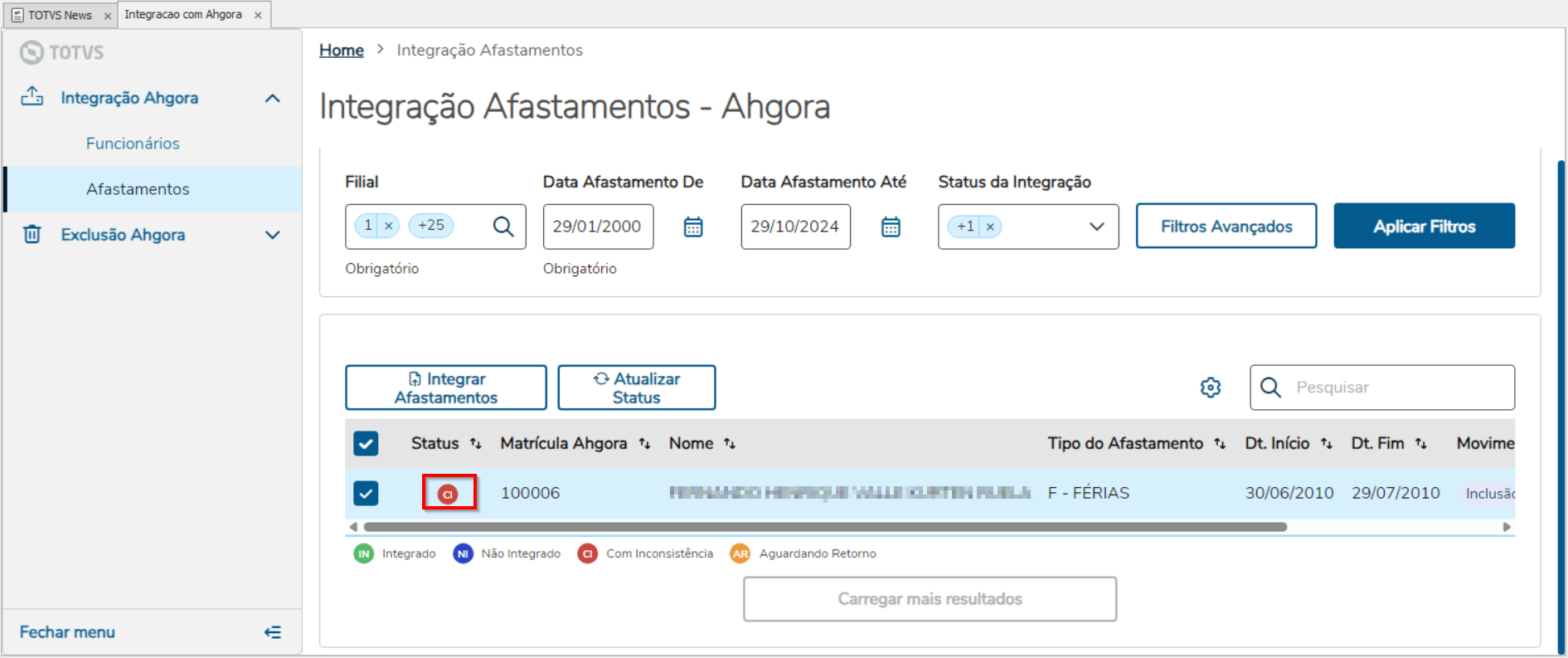Click the F - FÉRIAS cell
The height and width of the screenshot is (658, 1568).
(x=1089, y=493)
